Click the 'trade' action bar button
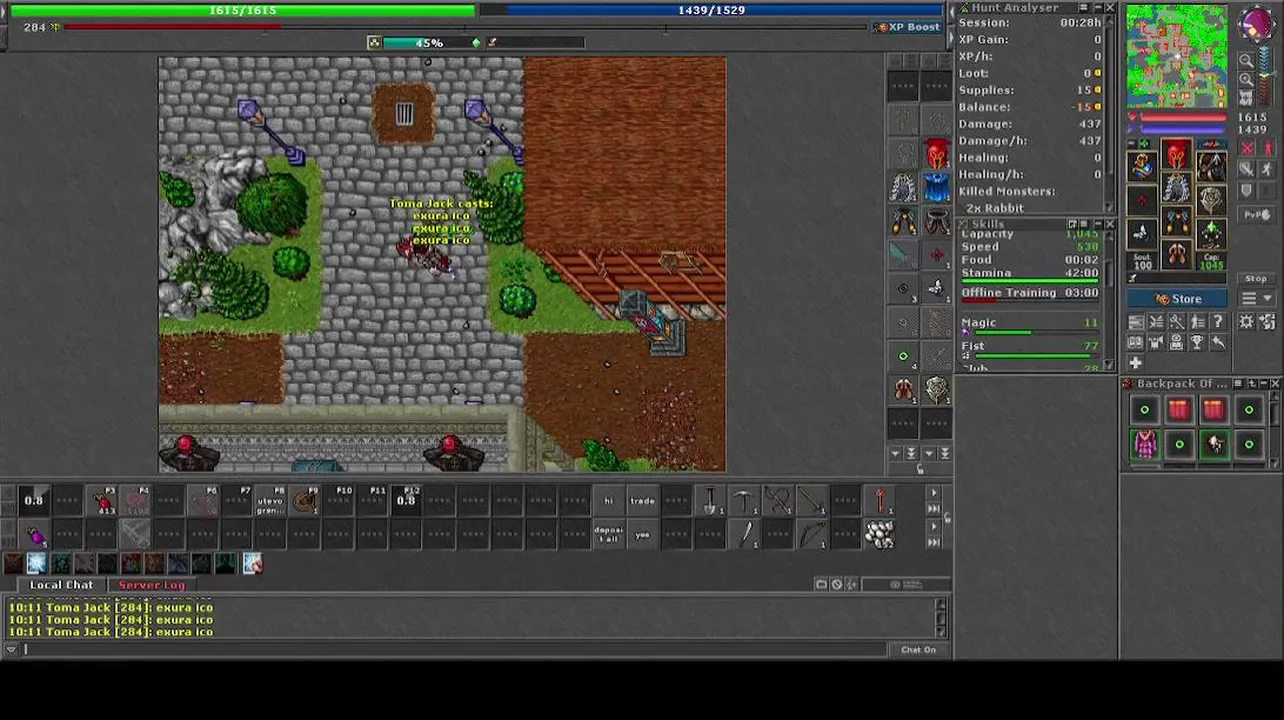Viewport: 1284px width, 720px height. 642,501
